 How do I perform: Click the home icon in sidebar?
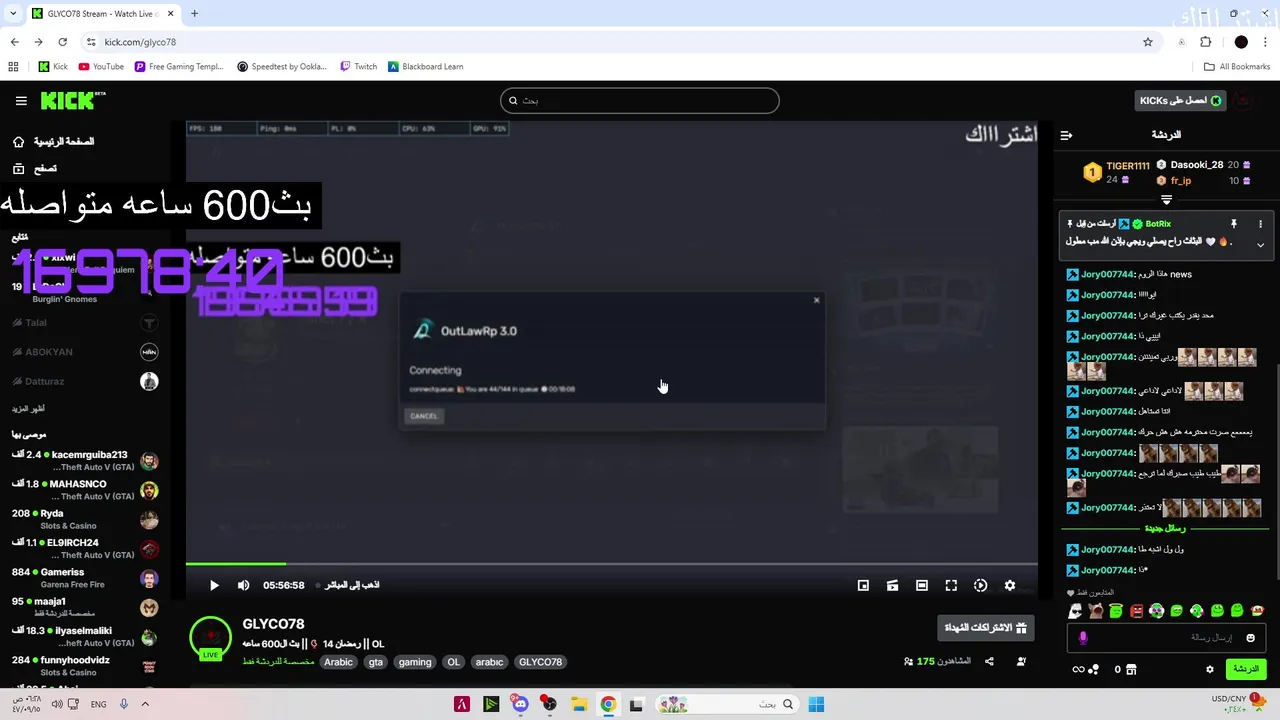[18, 142]
